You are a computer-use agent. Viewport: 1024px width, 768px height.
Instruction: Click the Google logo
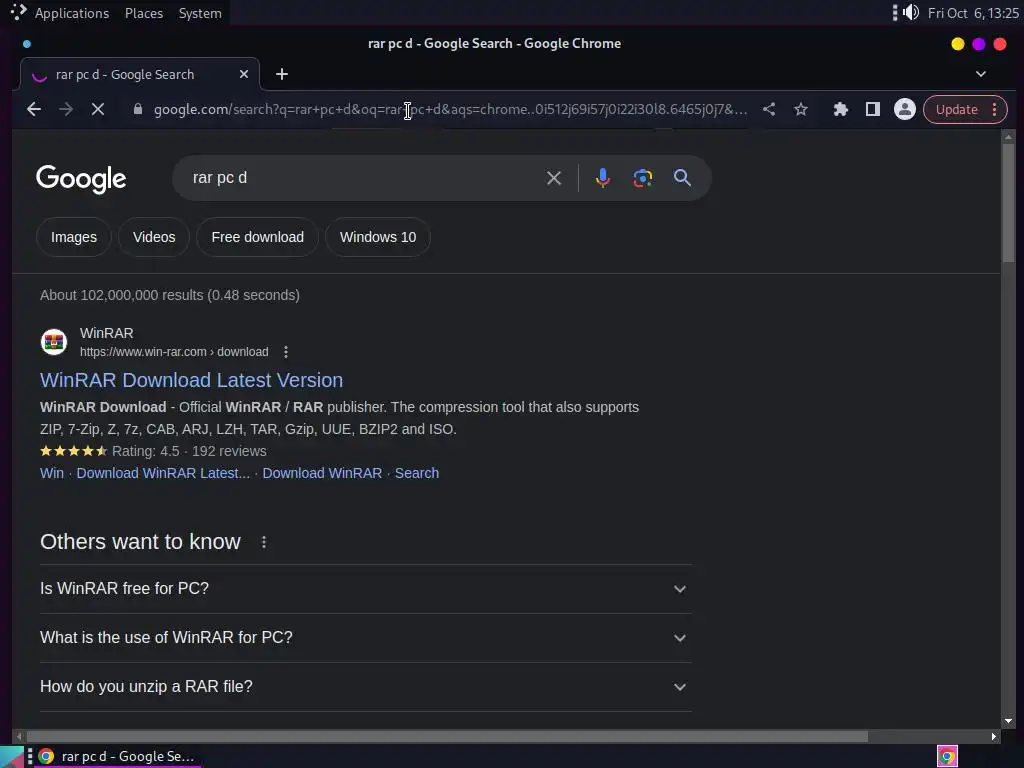click(x=81, y=178)
